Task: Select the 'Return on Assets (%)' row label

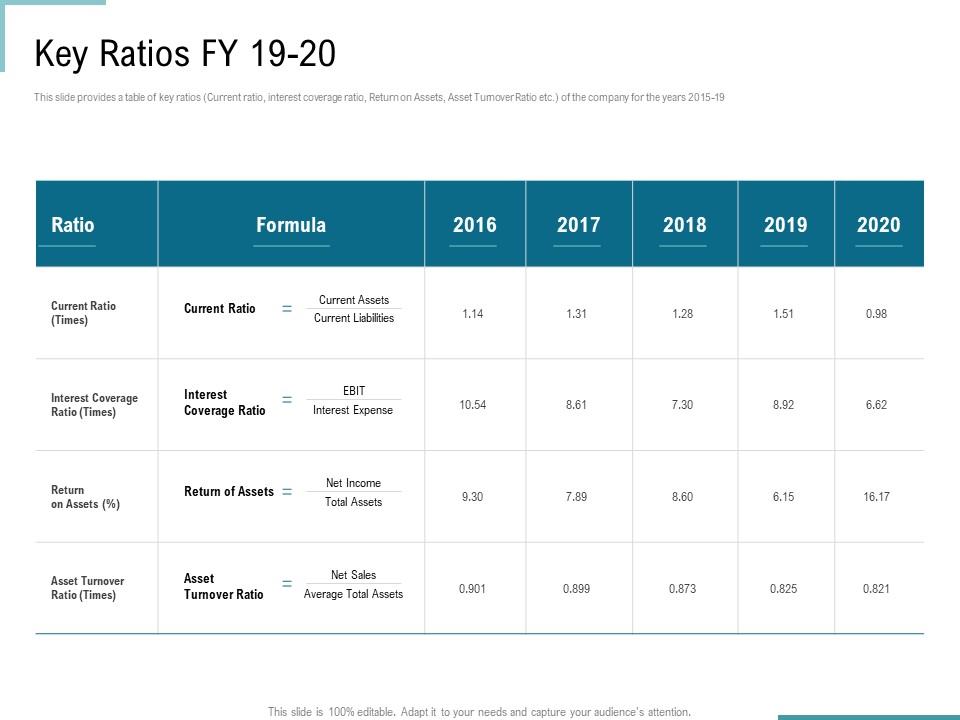Action: click(85, 497)
